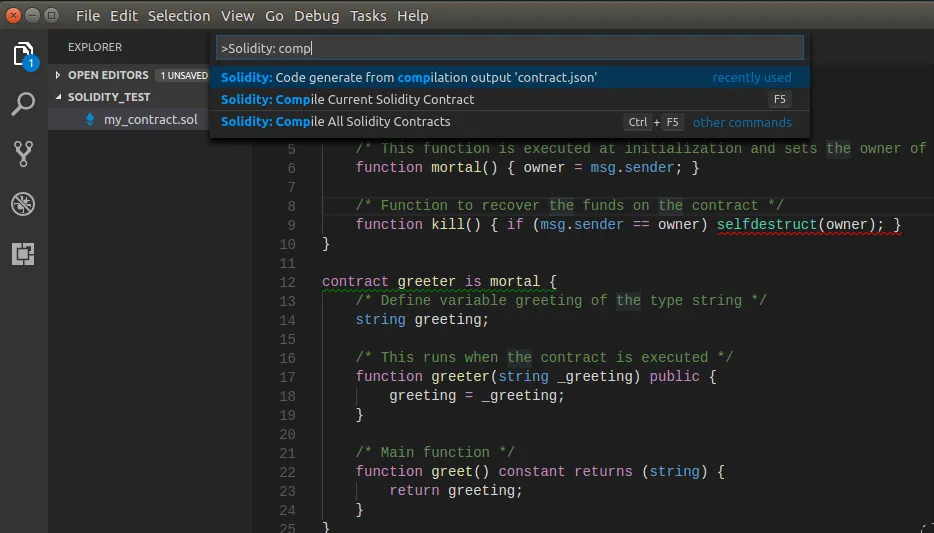Click line number 17 in the gutter
The image size is (934, 533).
tap(287, 377)
